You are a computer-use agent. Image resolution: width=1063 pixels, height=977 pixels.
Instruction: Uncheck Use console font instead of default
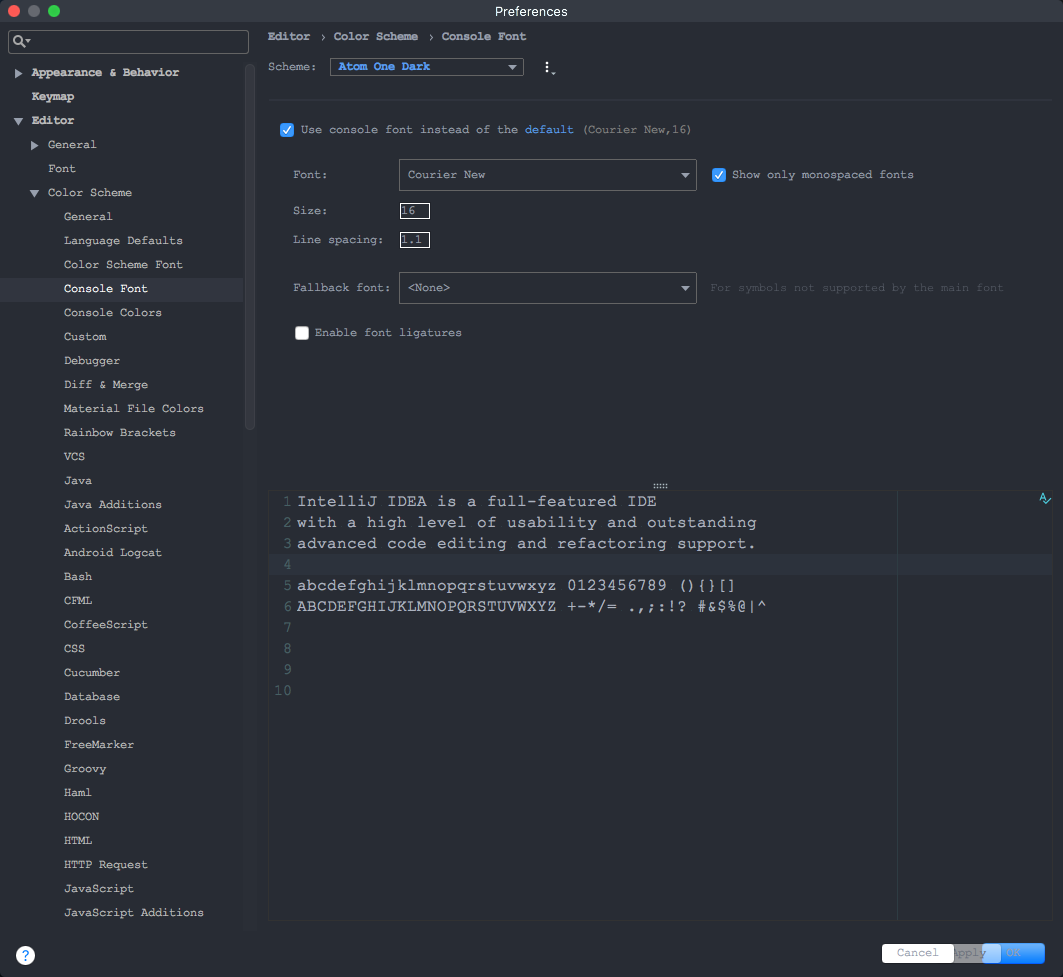(287, 130)
